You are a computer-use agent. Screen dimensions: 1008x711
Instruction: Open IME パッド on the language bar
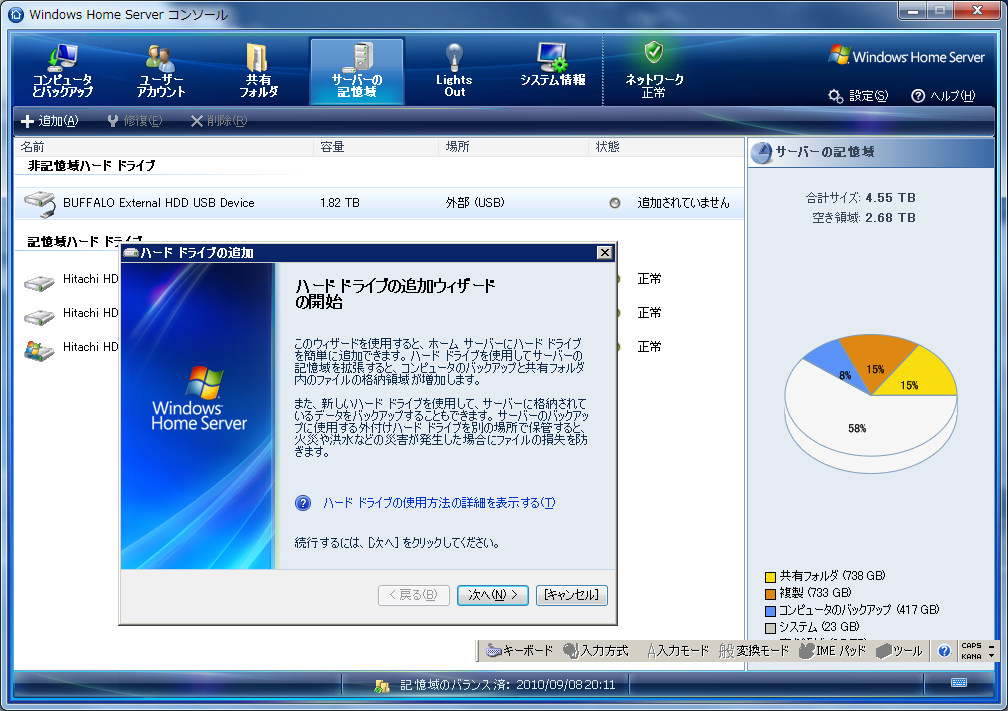coord(832,651)
